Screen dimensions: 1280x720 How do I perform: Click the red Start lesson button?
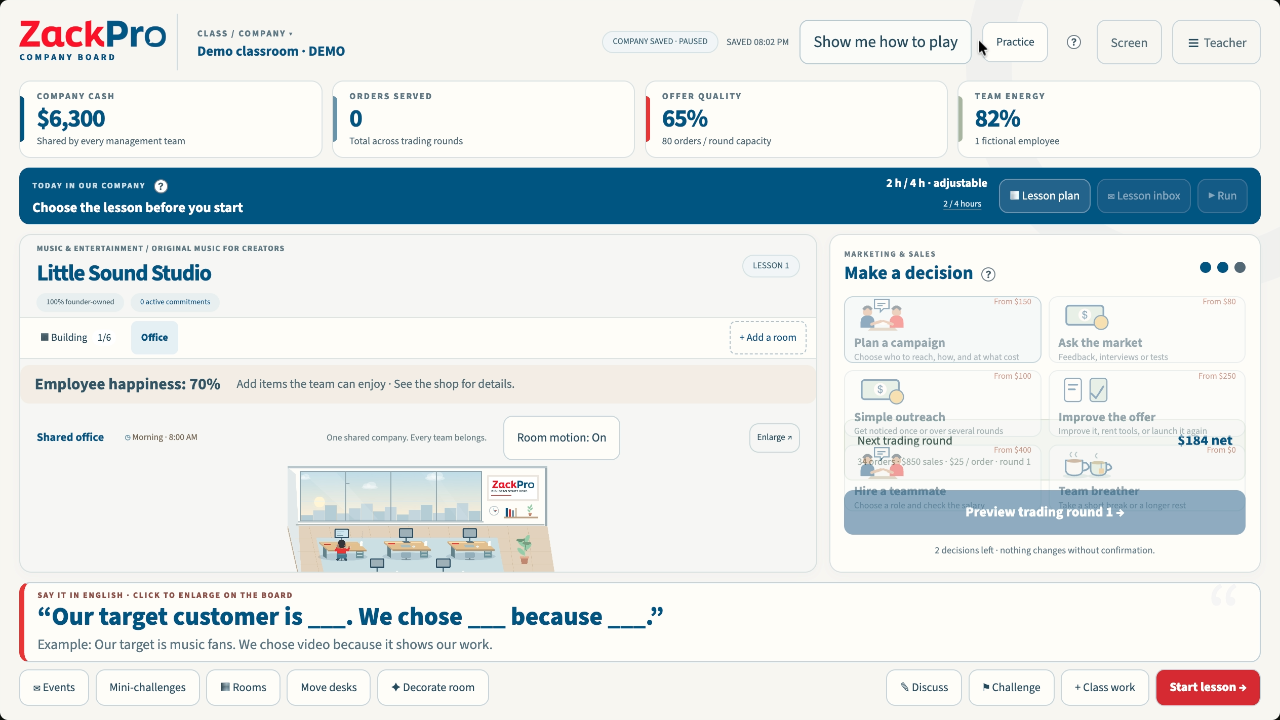pyautogui.click(x=1208, y=687)
